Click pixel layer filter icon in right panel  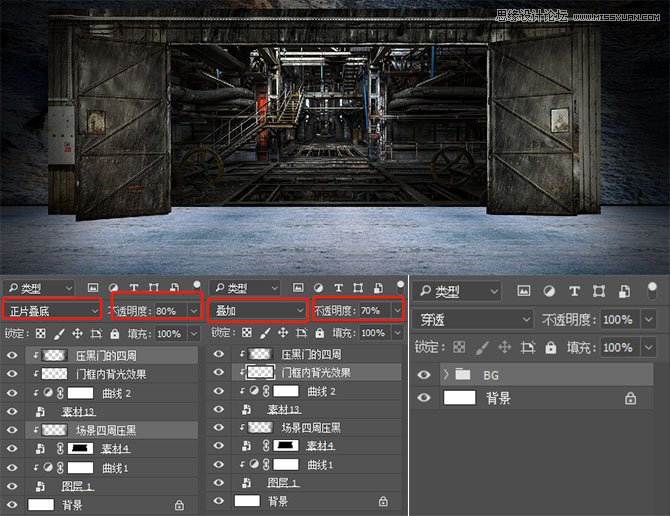tap(523, 291)
